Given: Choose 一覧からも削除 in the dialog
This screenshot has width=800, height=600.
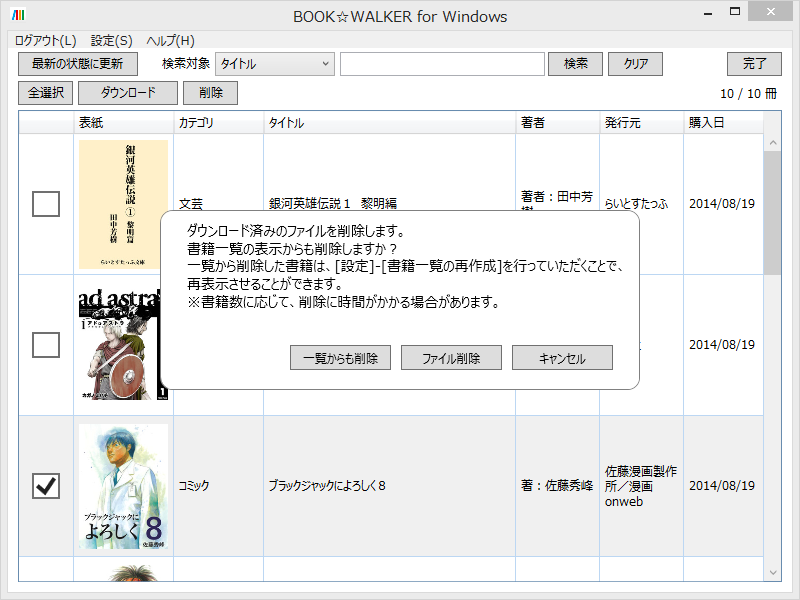Looking at the screenshot, I should (339, 357).
